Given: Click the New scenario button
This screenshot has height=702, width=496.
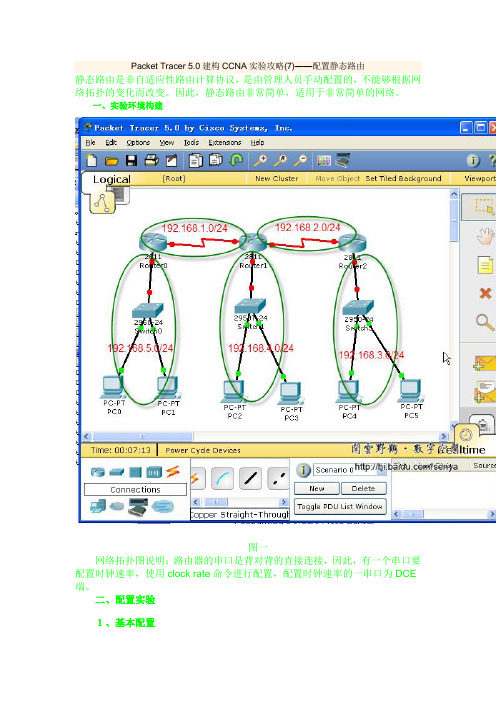Looking at the screenshot, I should [316, 488].
